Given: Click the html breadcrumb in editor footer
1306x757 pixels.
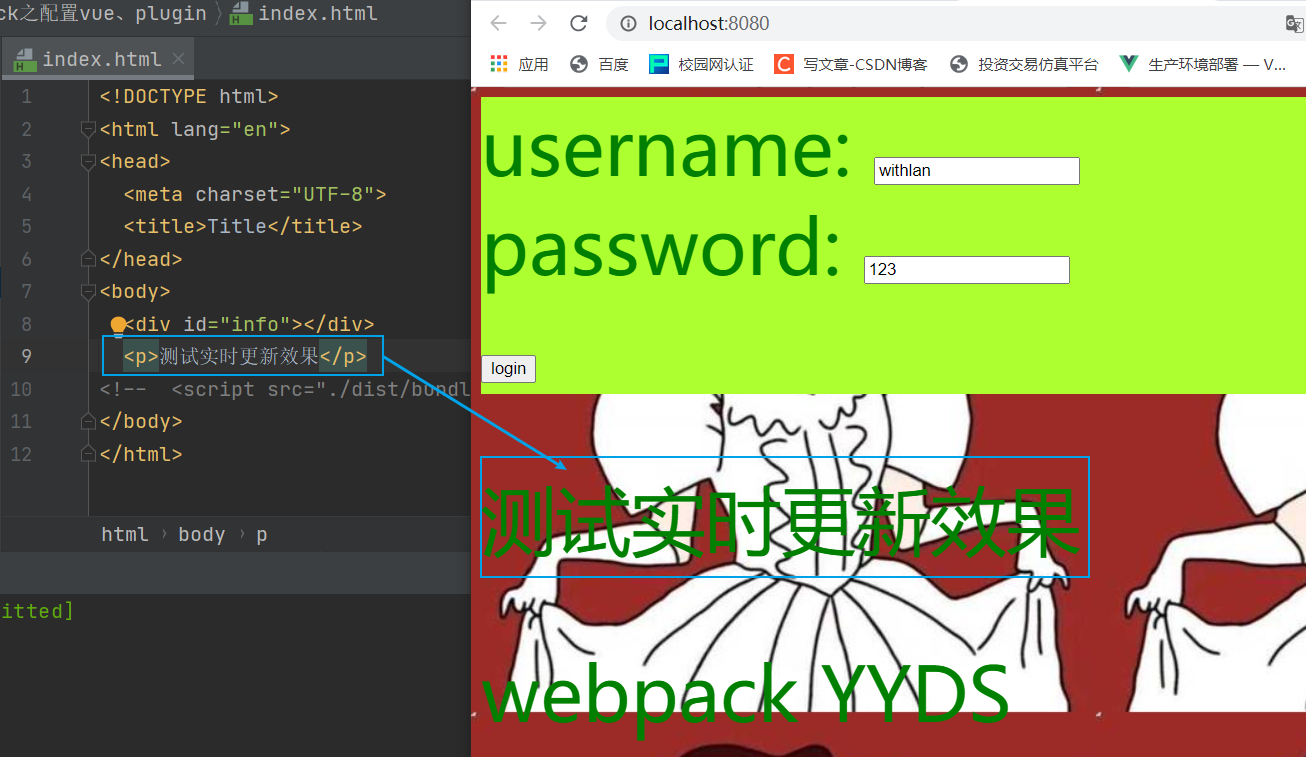Looking at the screenshot, I should pyautogui.click(x=125, y=534).
